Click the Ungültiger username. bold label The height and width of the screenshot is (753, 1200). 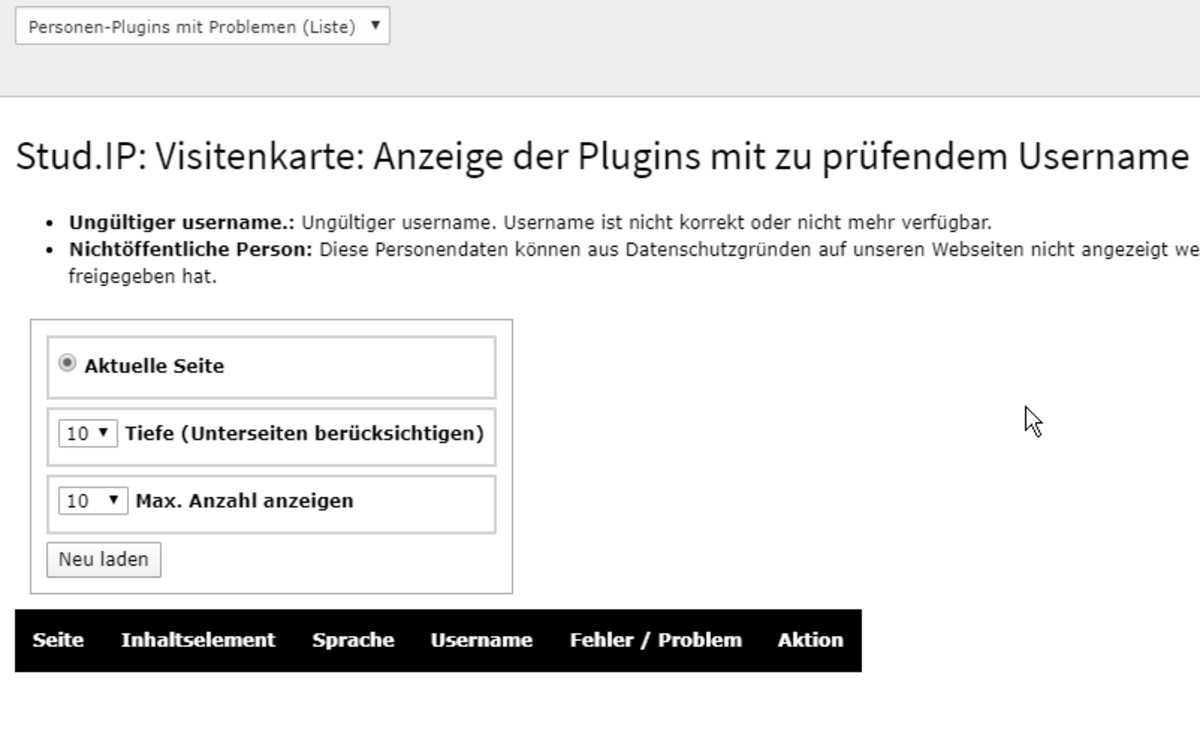tap(181, 223)
